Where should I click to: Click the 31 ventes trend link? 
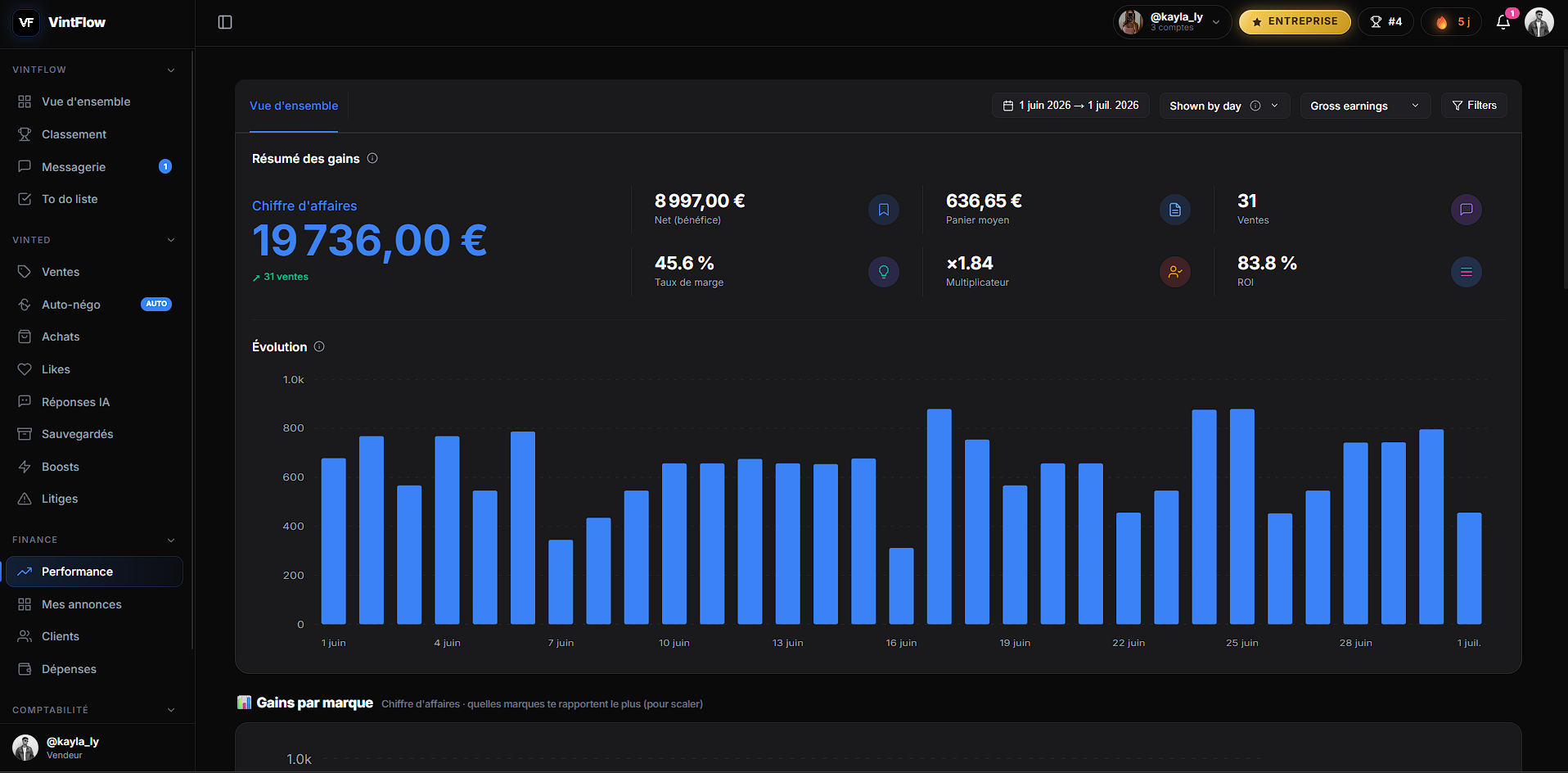point(281,277)
